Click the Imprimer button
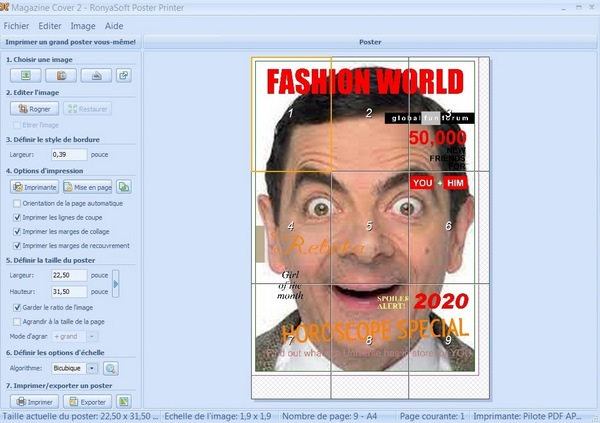This screenshot has height=423, width=600. click(34, 402)
